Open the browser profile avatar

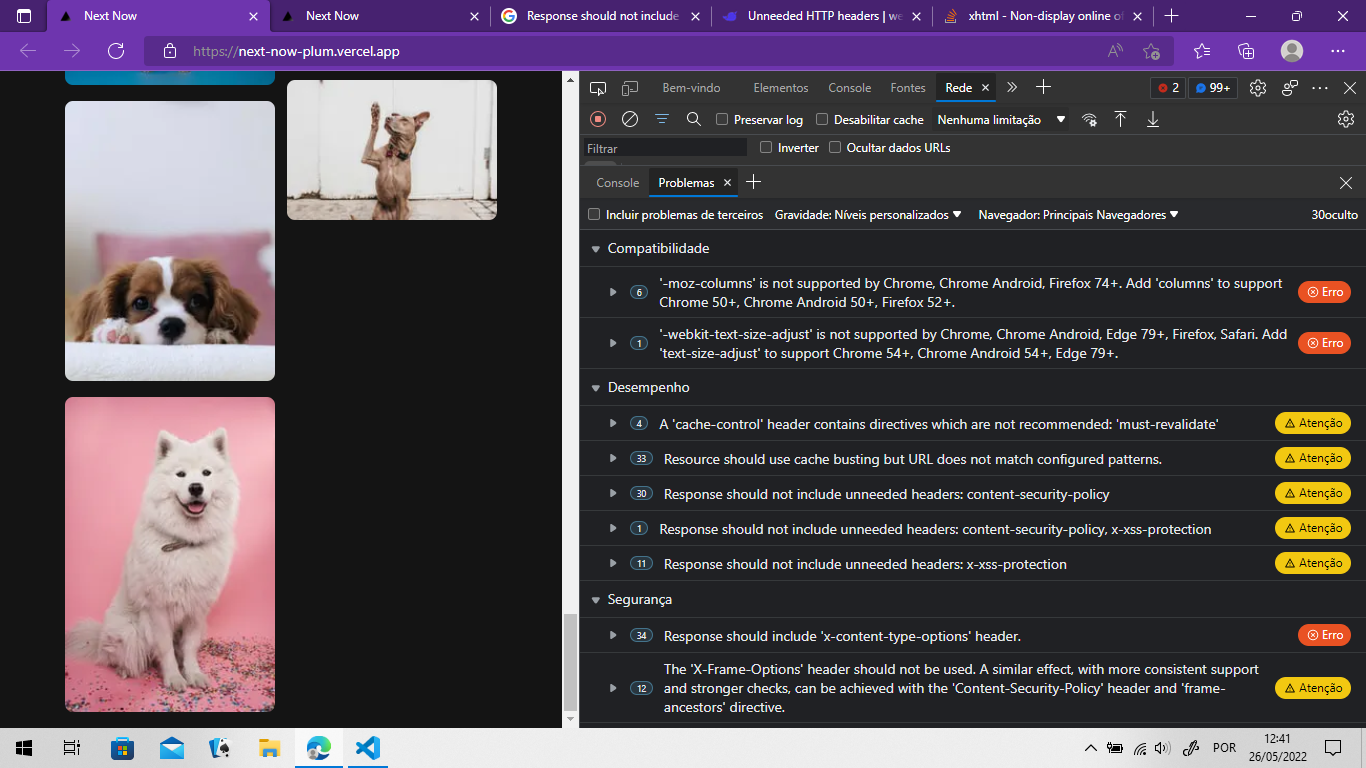click(1292, 51)
